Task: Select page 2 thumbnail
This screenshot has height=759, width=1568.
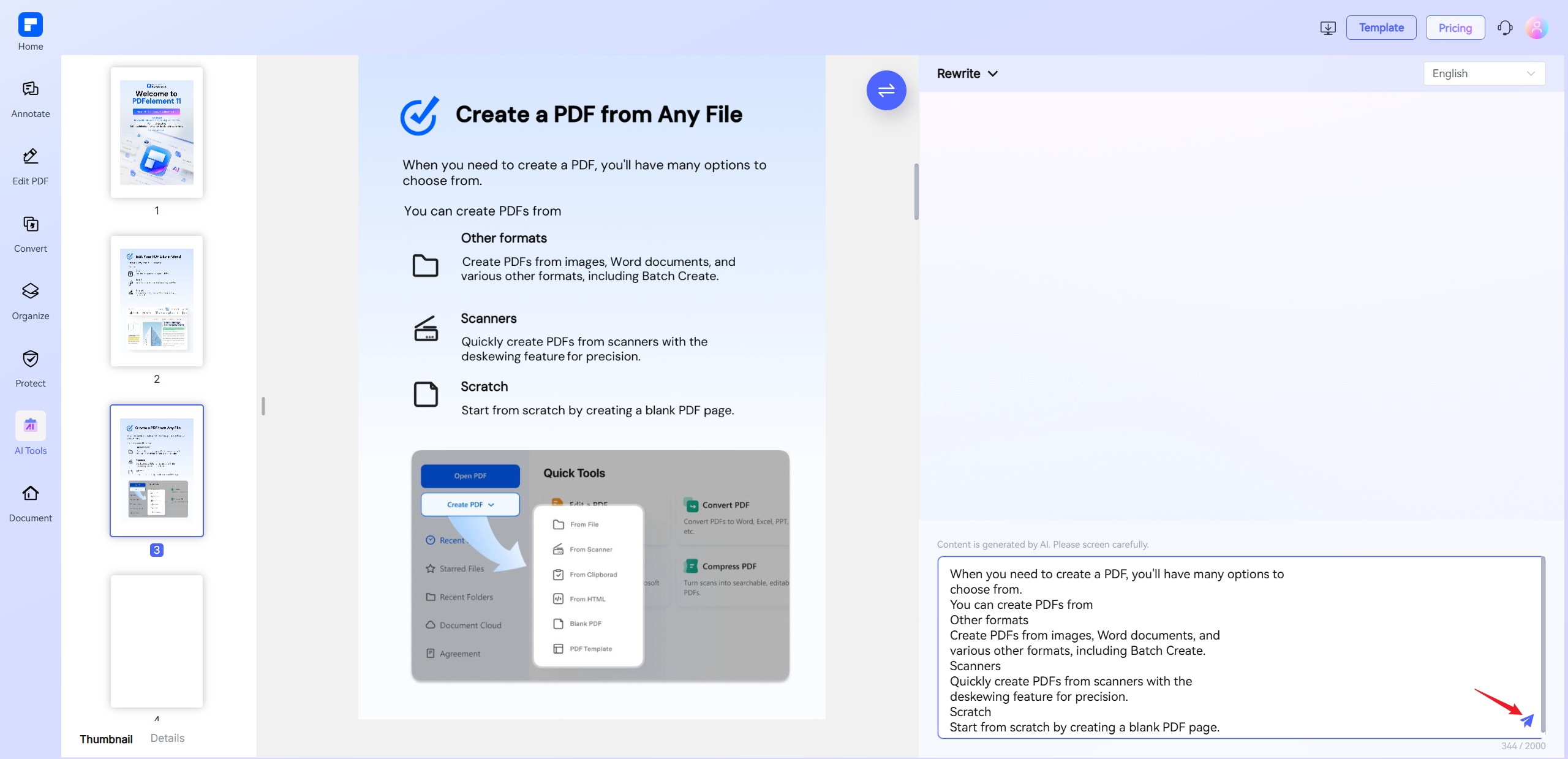Action: pyautogui.click(x=157, y=301)
